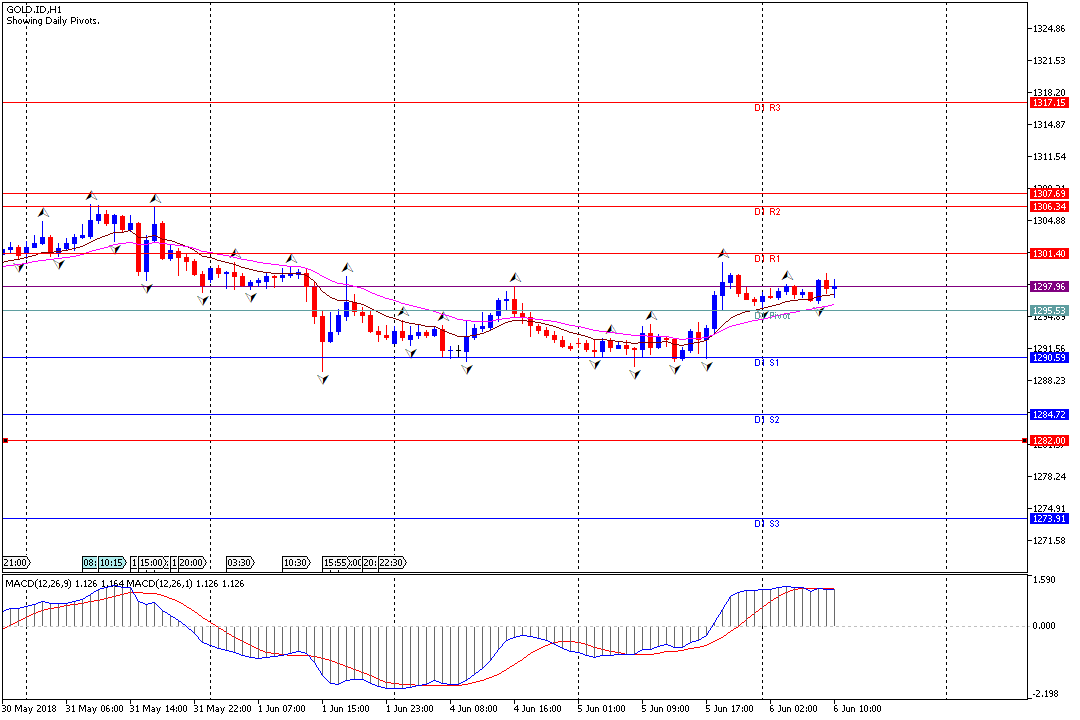Select the red 1307.69 price label
This screenshot has width=1080, height=720.
(1049, 194)
